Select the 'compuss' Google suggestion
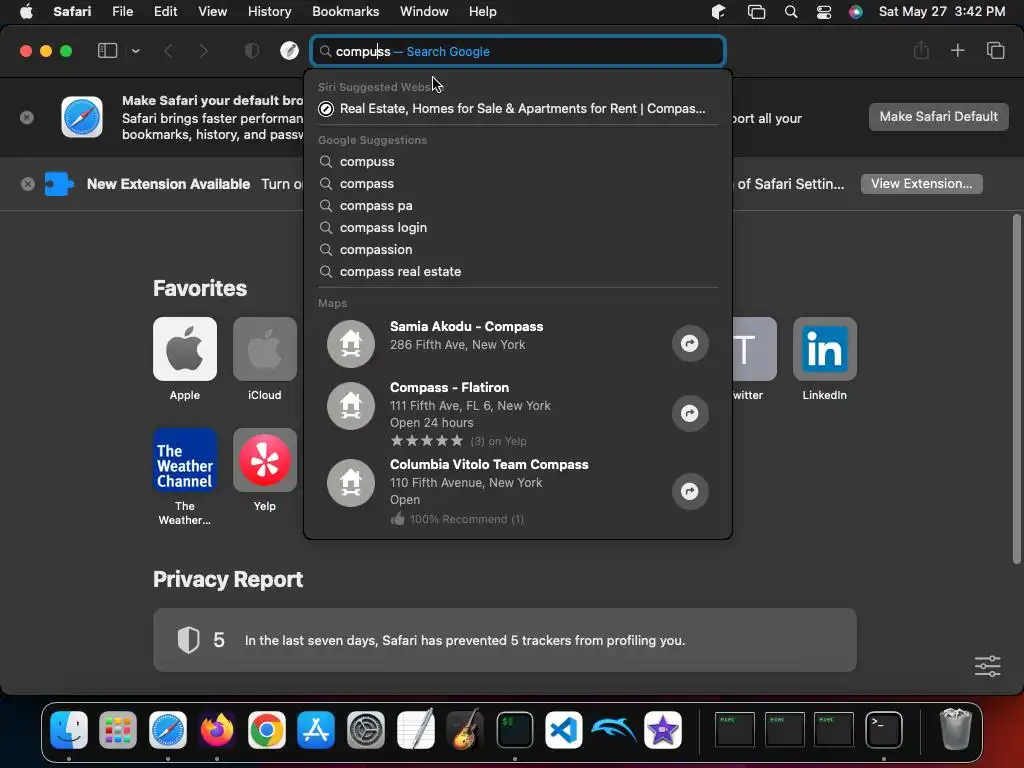This screenshot has width=1024, height=768. (518, 161)
